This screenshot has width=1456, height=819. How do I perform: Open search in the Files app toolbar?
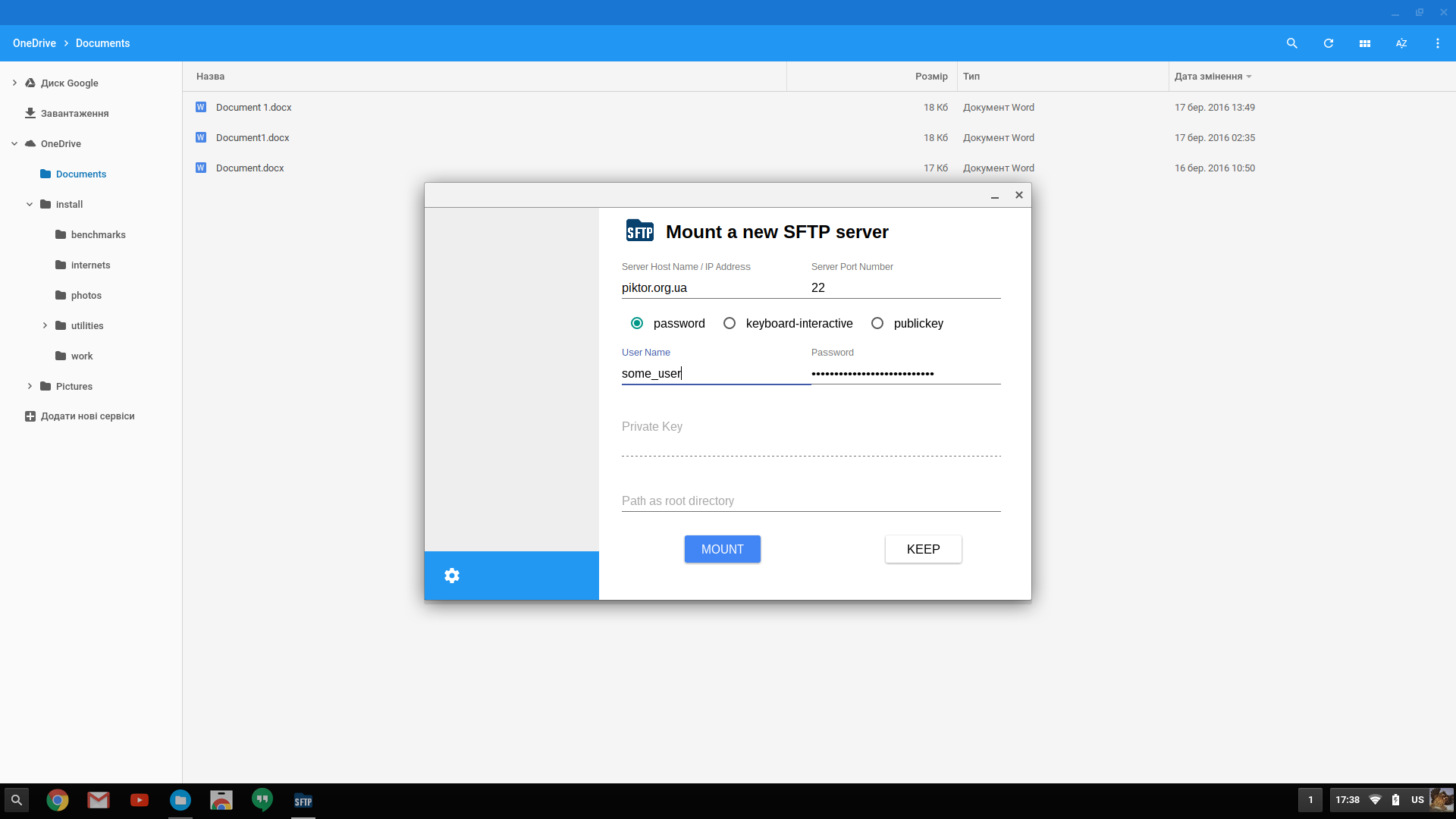point(1292,43)
